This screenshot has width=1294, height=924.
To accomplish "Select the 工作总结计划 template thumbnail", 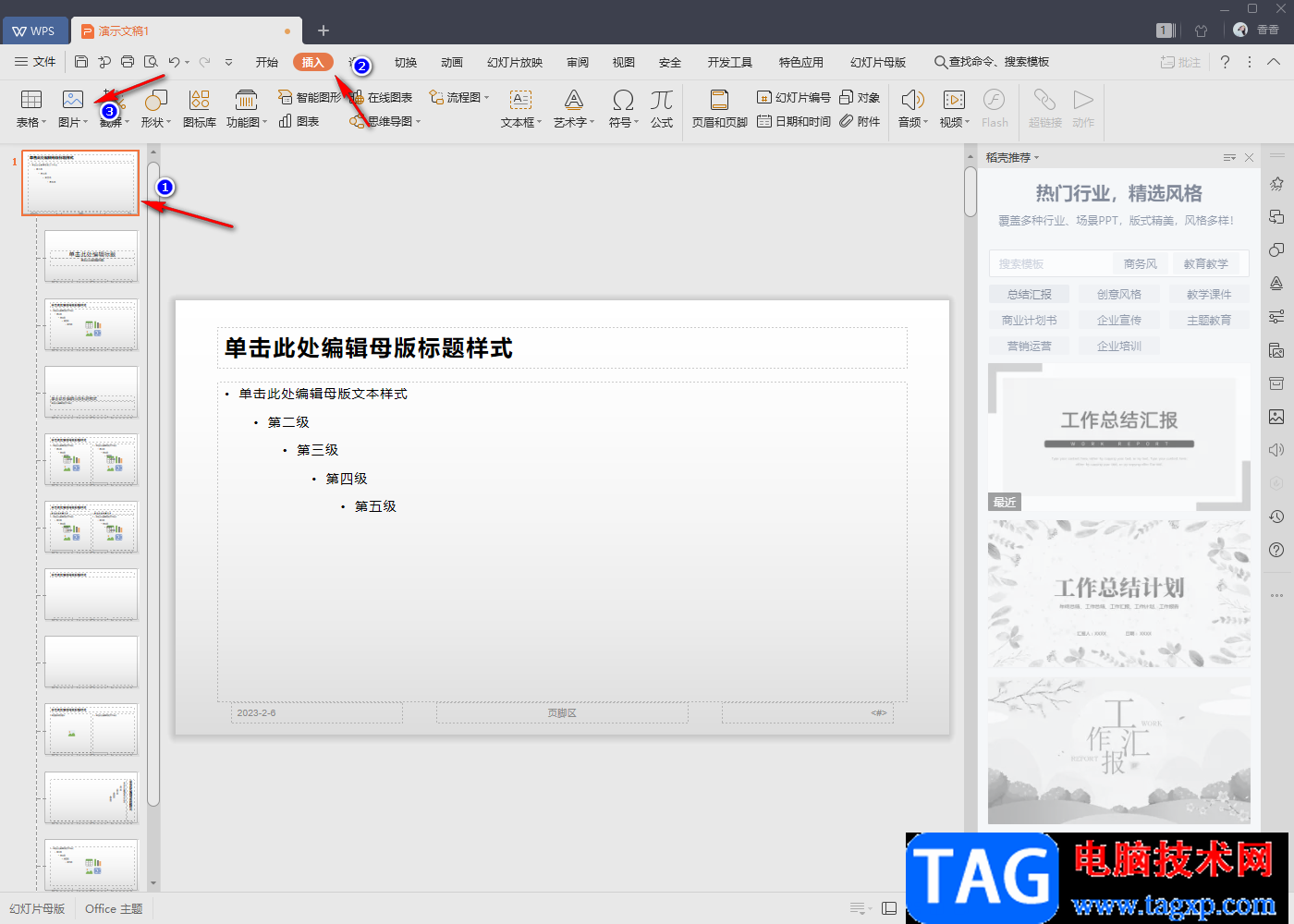I will (1118, 594).
